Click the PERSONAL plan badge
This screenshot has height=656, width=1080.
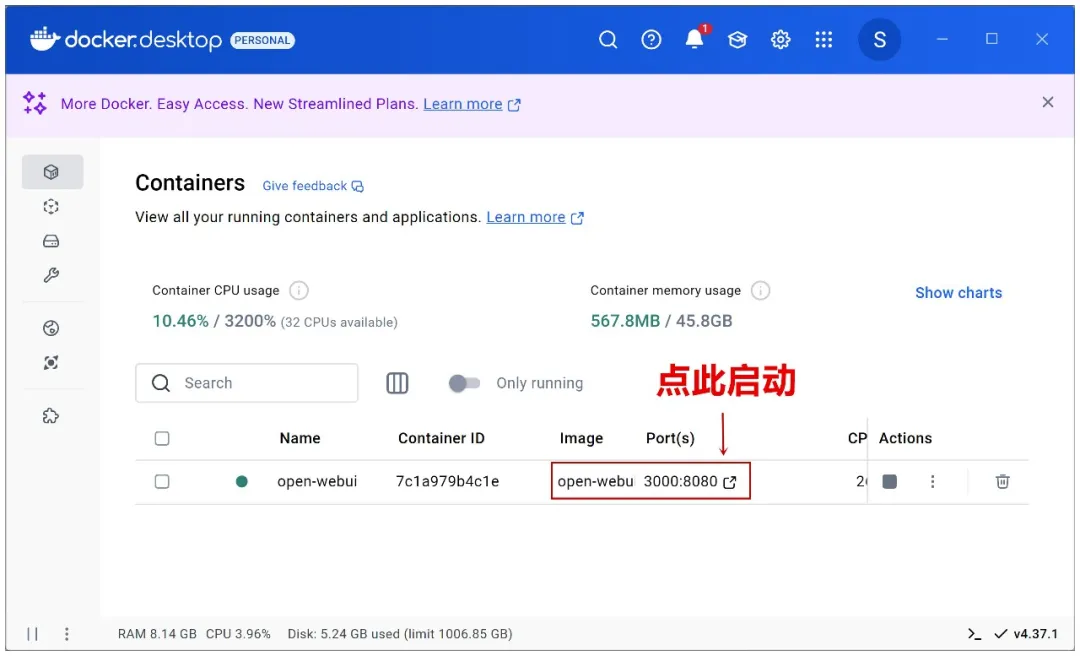pyautogui.click(x=262, y=40)
